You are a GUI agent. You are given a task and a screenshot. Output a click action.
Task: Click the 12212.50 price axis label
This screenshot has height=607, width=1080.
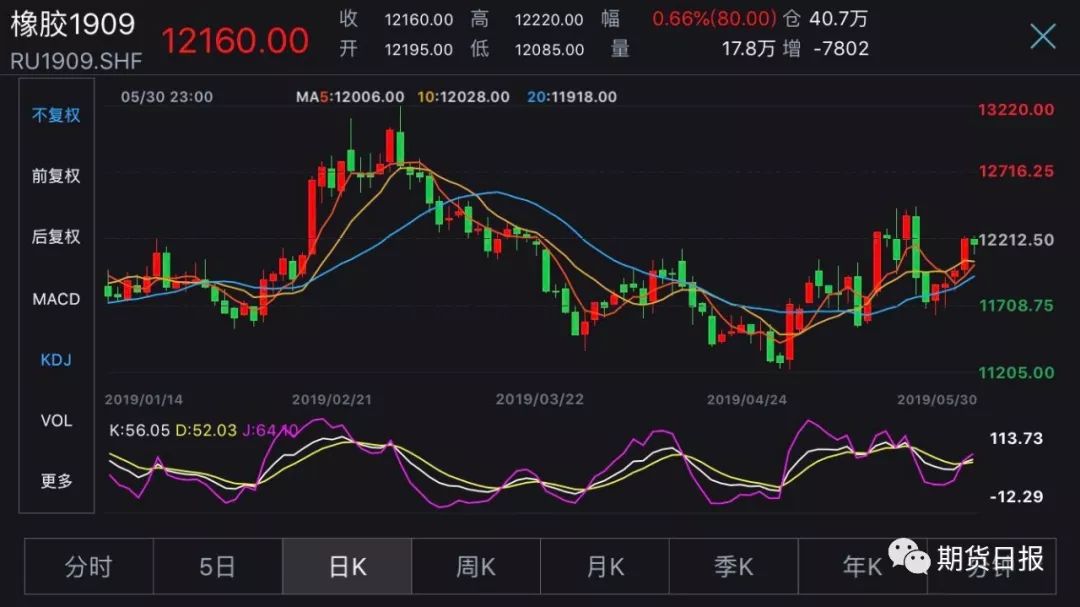[x=1016, y=240]
